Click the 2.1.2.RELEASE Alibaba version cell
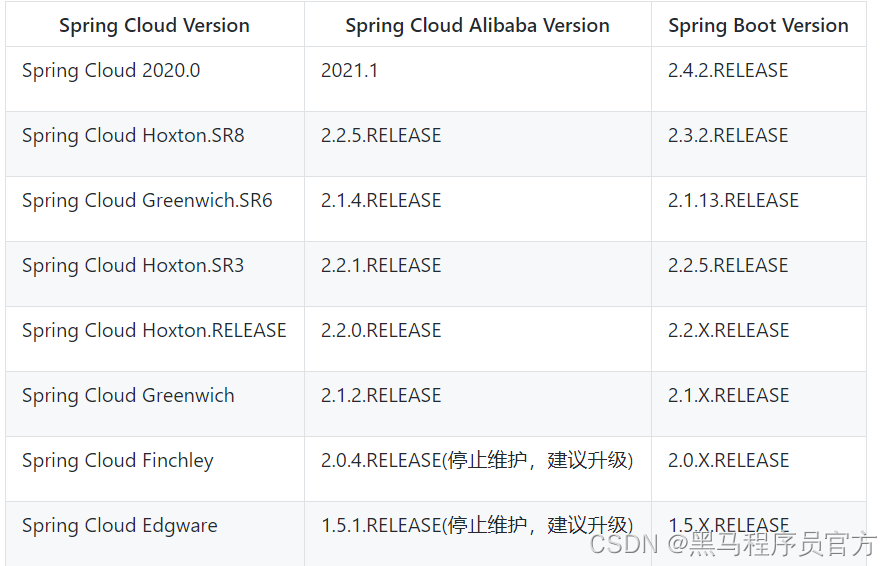This screenshot has height=566, width=892. (381, 396)
